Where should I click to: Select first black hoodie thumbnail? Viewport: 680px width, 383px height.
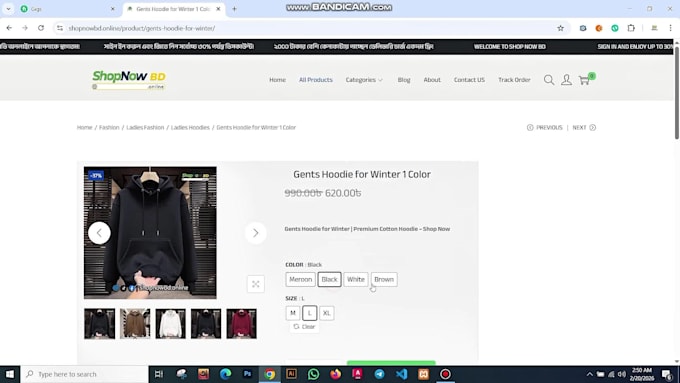point(100,324)
